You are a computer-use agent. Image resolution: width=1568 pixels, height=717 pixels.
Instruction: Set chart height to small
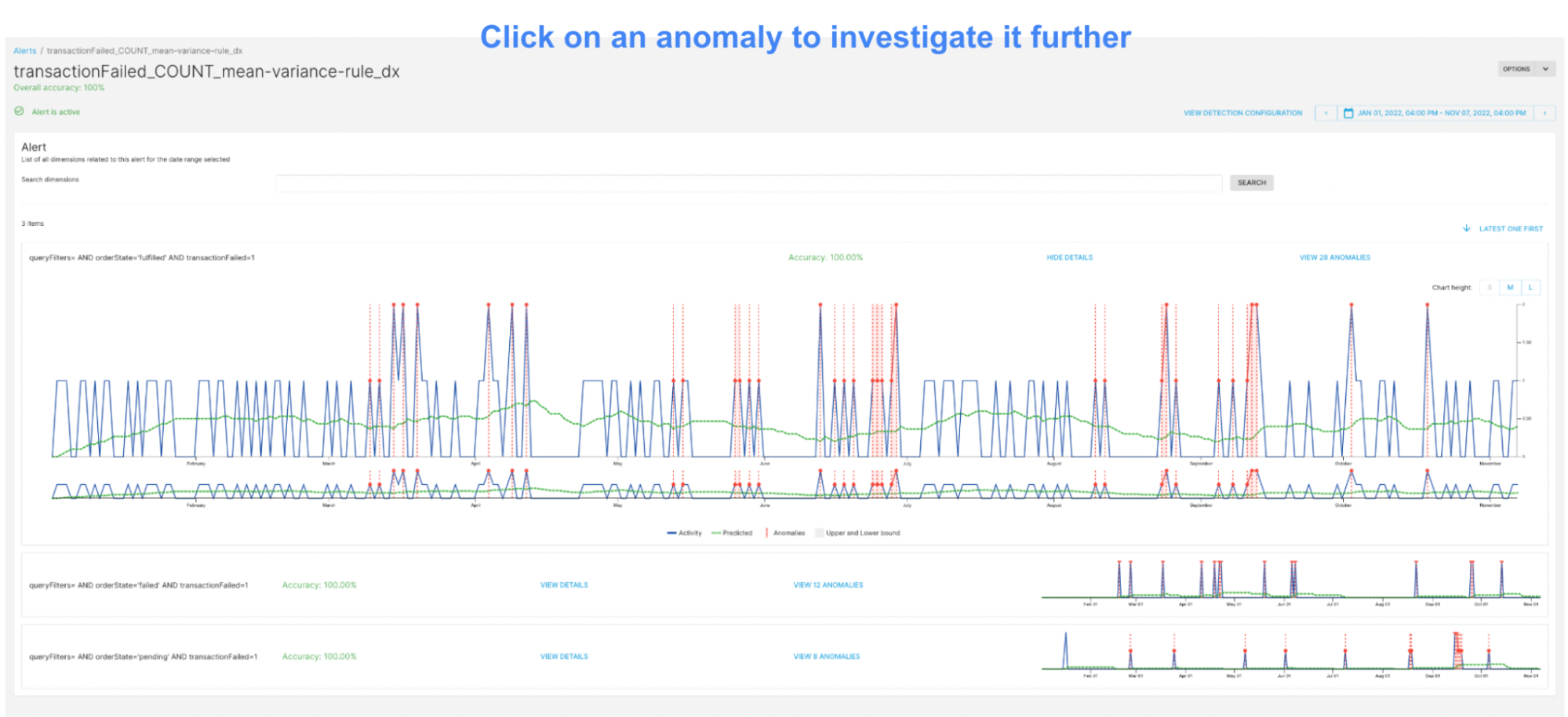coord(1490,288)
